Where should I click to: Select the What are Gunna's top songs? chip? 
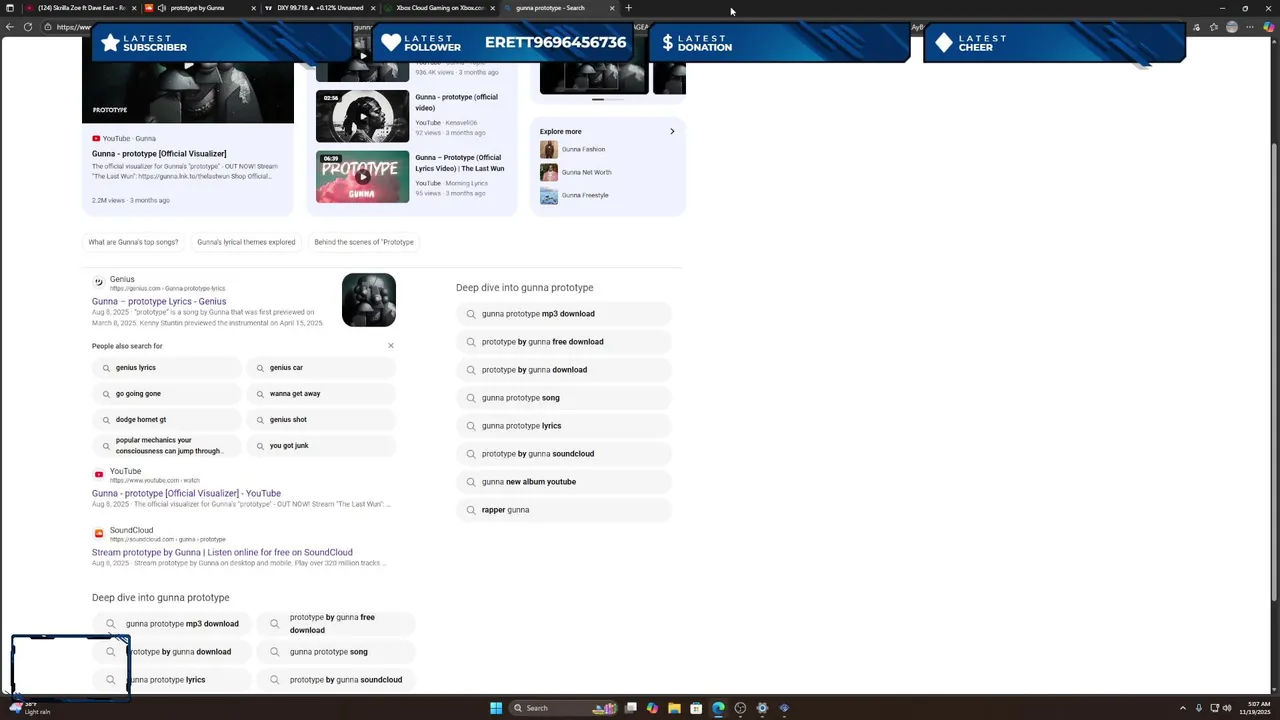point(133,242)
